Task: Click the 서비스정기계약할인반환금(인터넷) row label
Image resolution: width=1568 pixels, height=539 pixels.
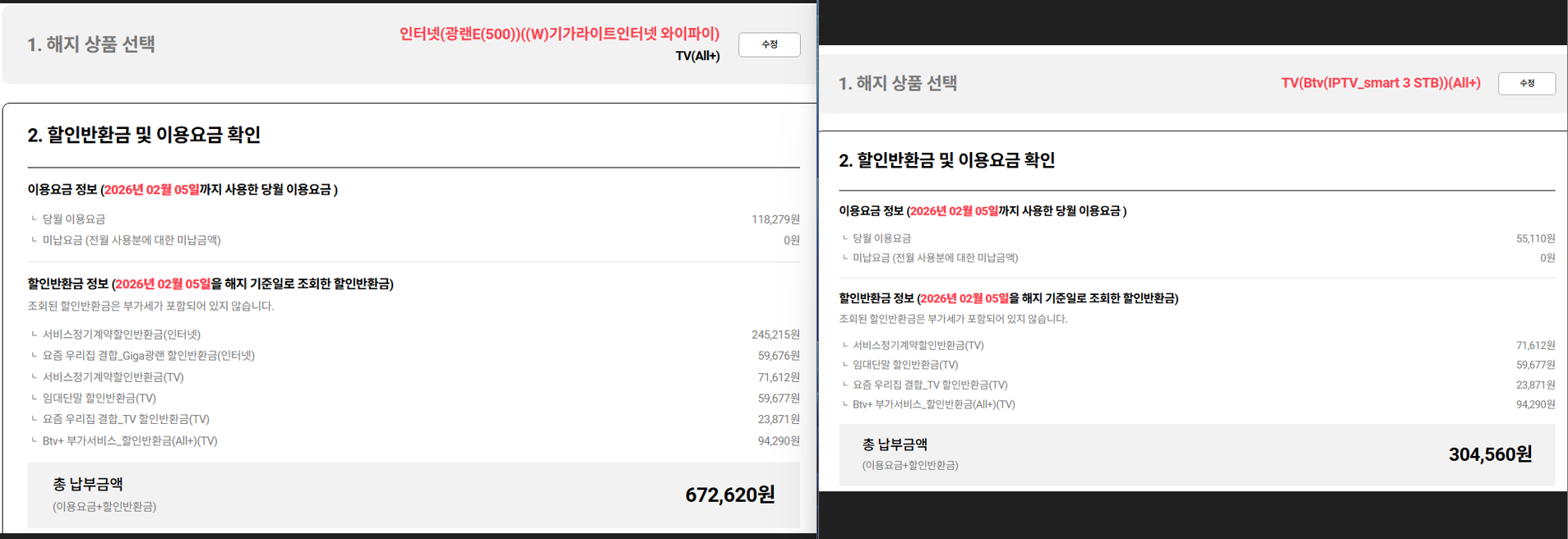Action: tap(122, 334)
